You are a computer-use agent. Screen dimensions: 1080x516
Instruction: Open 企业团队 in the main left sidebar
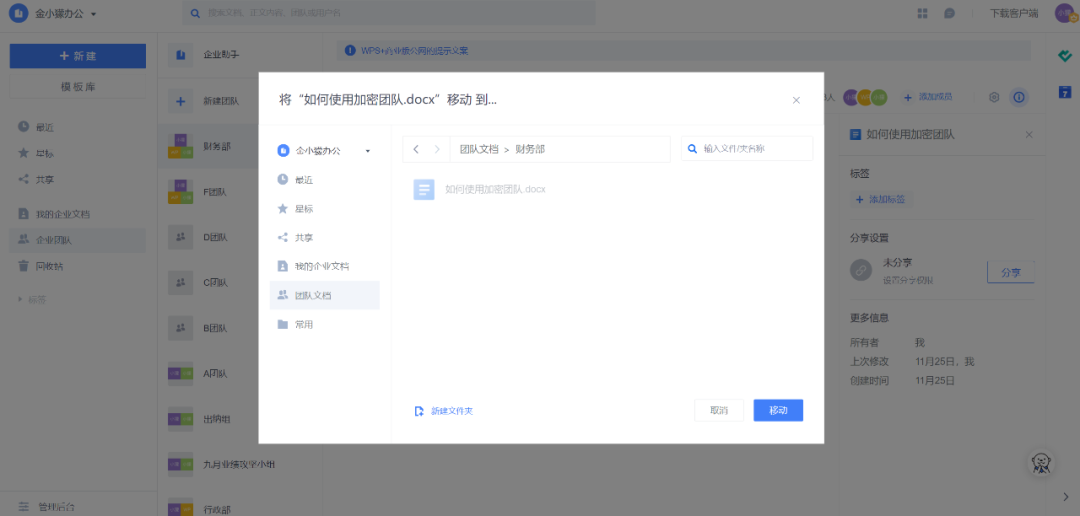(x=78, y=240)
